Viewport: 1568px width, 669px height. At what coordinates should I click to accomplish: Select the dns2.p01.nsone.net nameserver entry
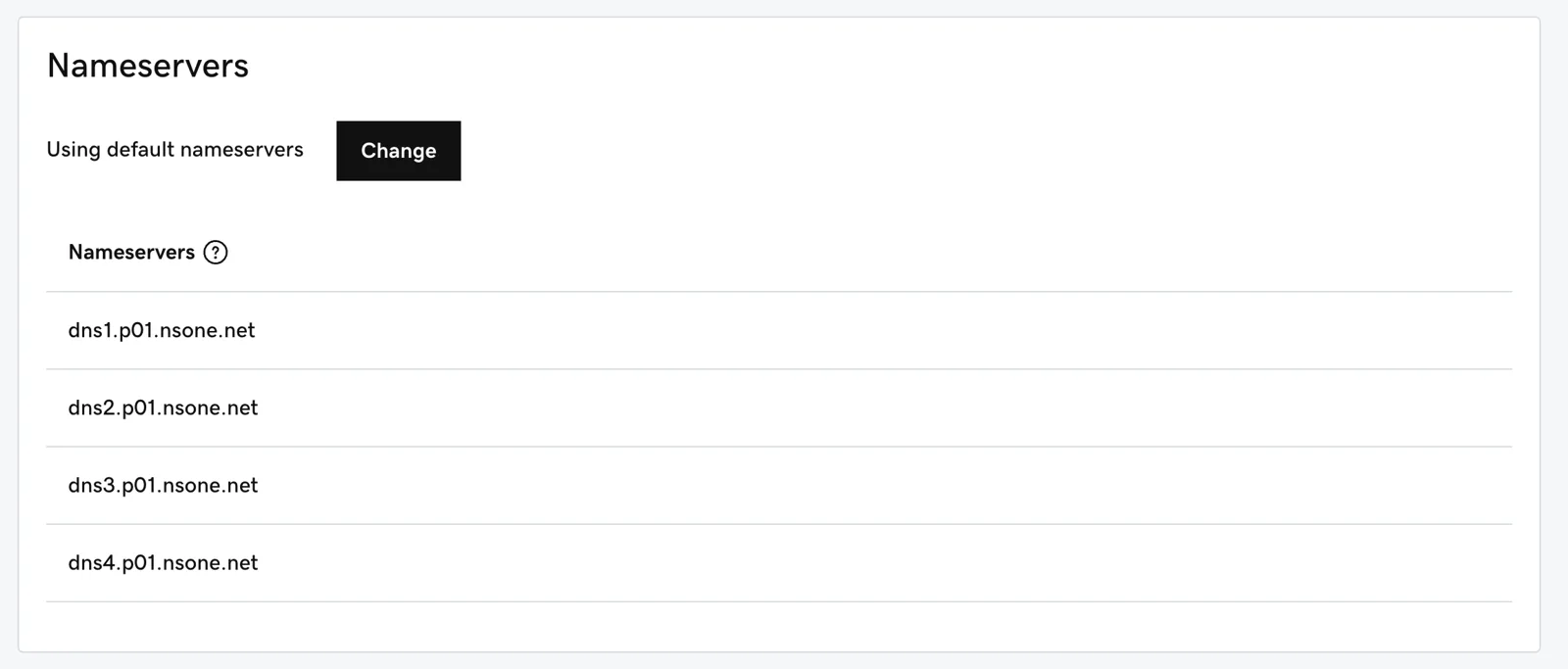pos(163,408)
